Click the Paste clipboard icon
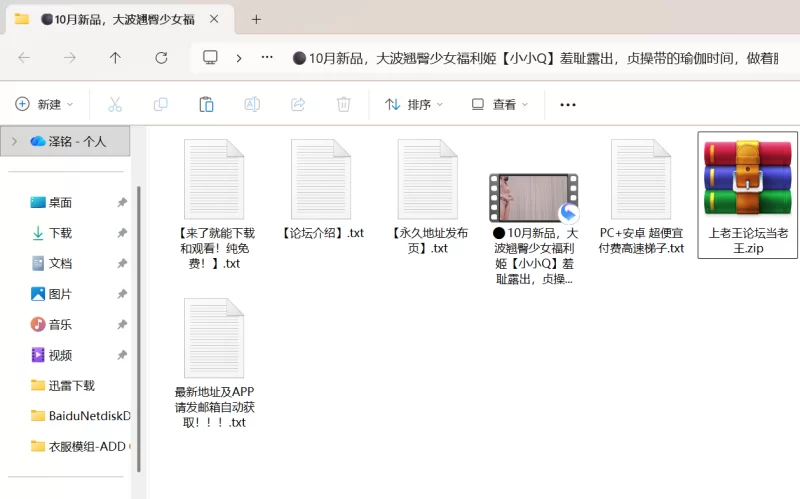 click(206, 104)
